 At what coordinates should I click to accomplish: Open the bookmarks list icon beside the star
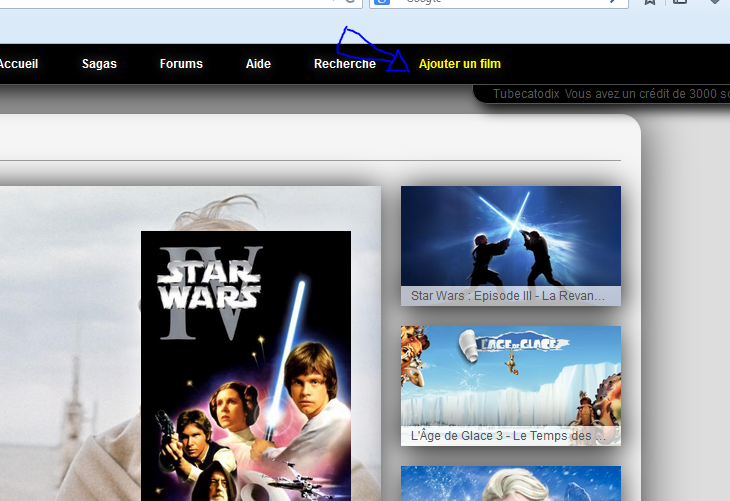680,3
